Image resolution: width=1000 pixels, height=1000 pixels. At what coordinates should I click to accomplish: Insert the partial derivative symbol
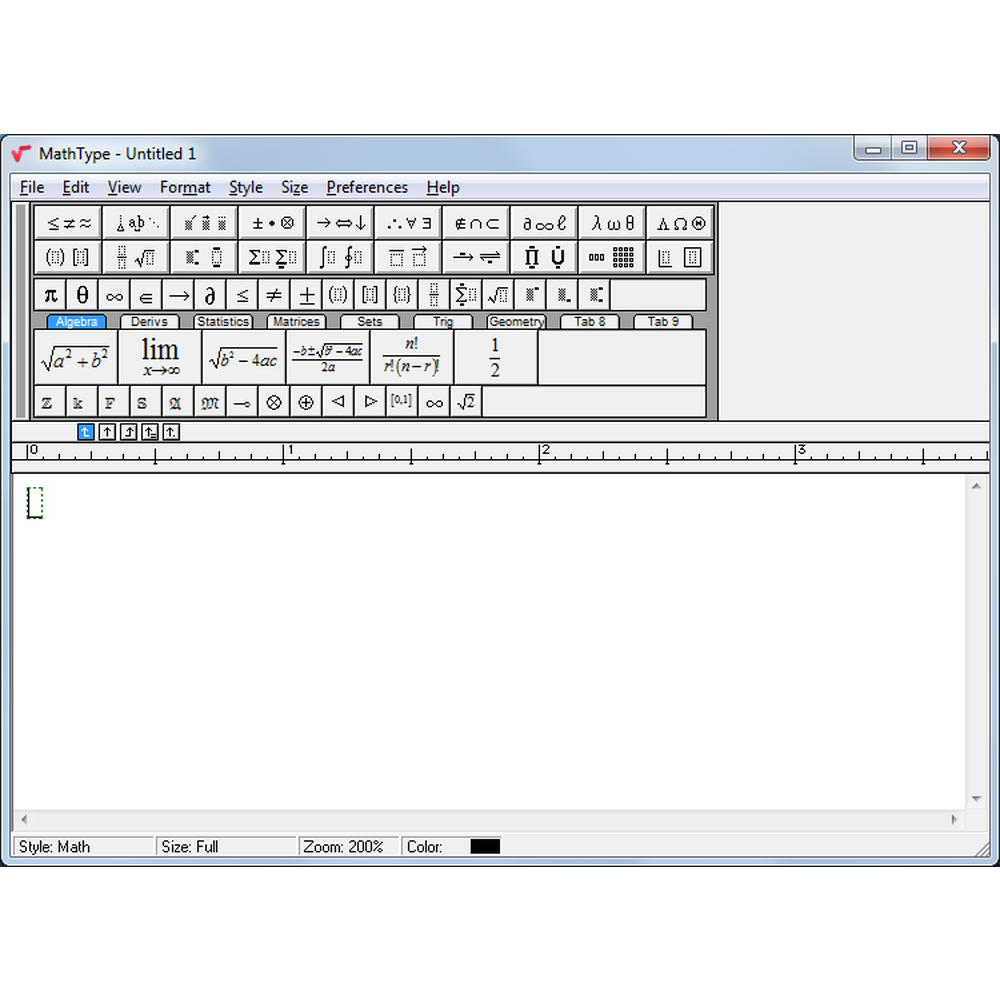coord(210,295)
